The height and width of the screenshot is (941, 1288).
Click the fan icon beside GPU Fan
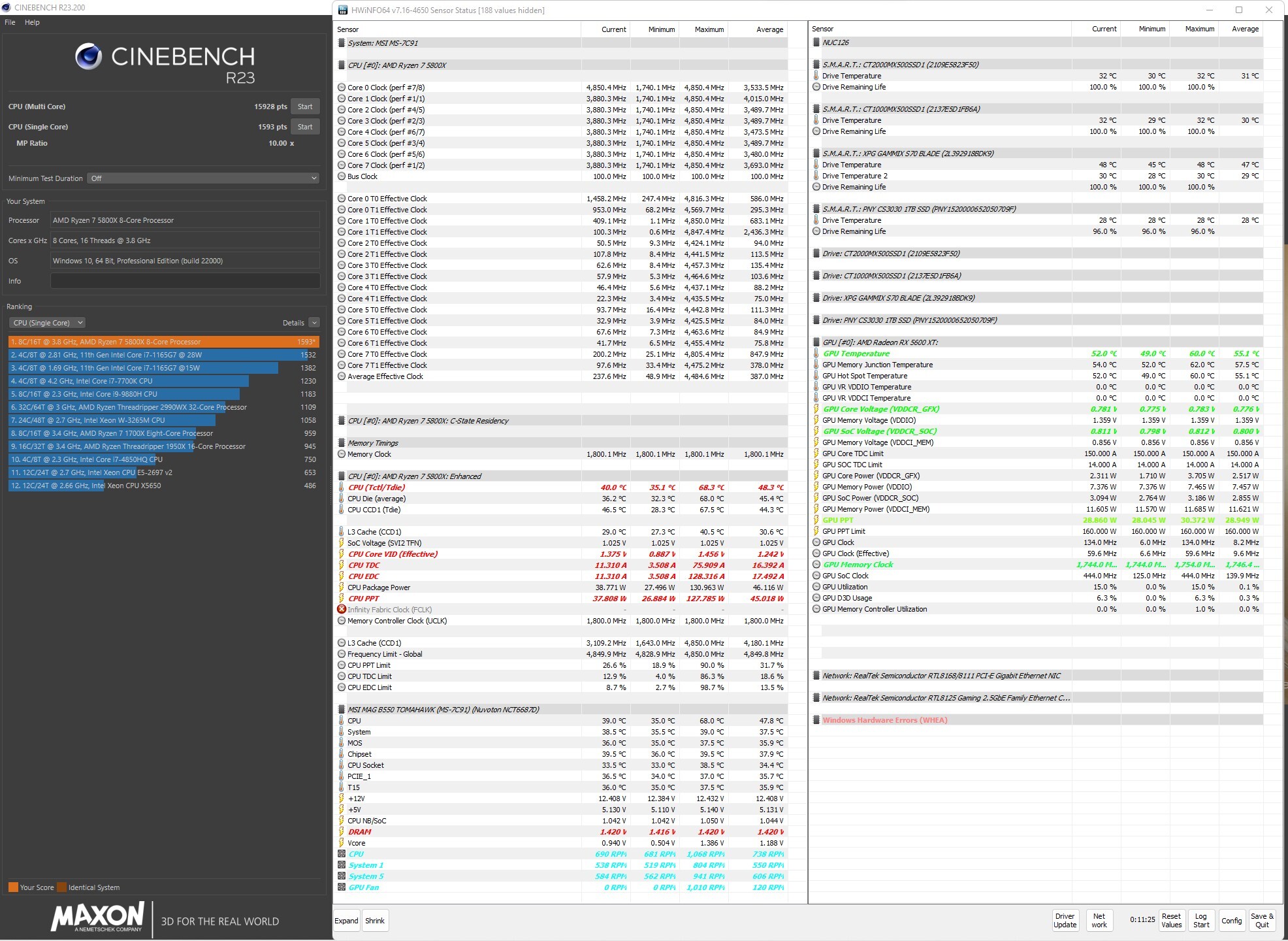tap(342, 887)
